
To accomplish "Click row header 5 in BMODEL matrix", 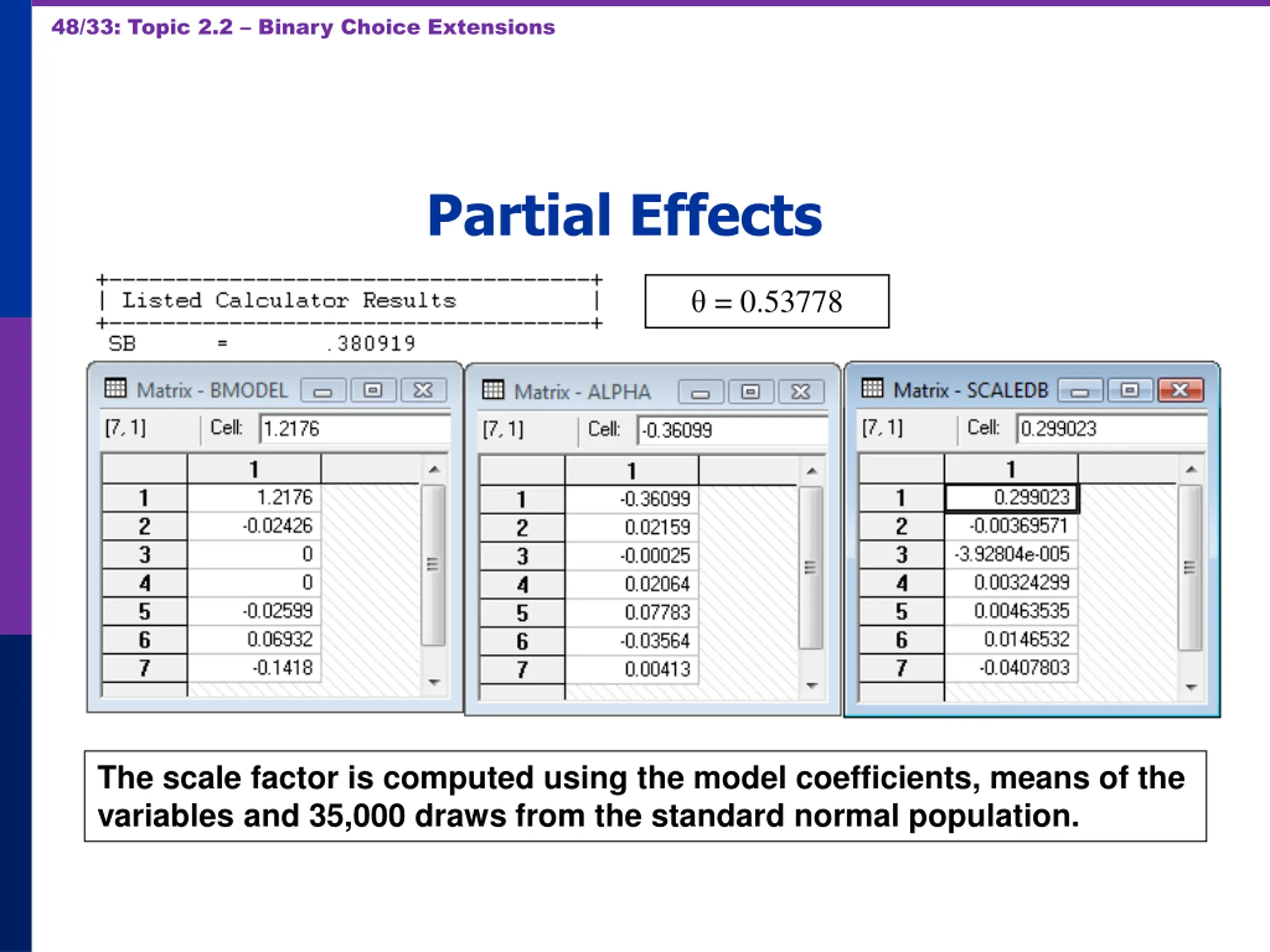I will [145, 611].
